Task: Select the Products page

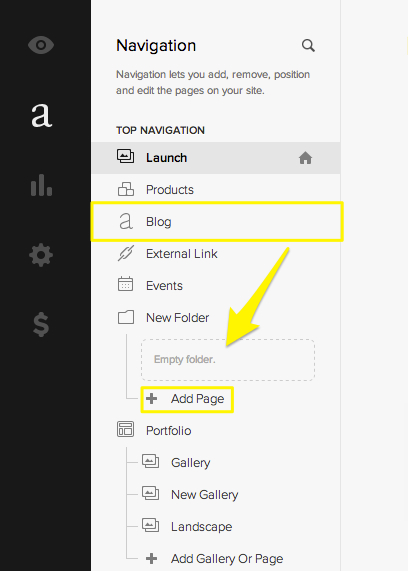Action: [216, 190]
